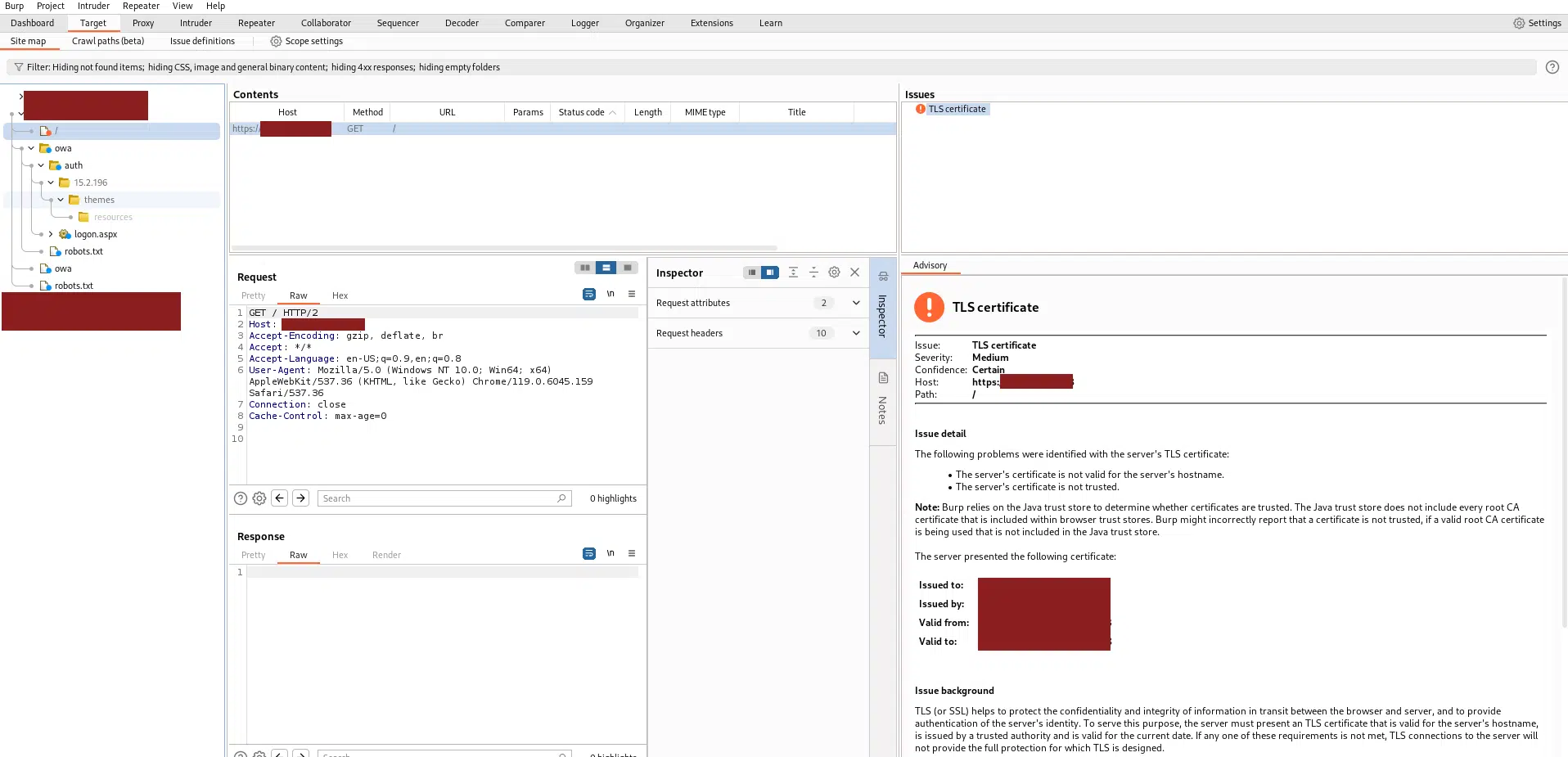The image size is (1568, 757).
Task: Click the Request search help icon
Action: click(x=241, y=498)
